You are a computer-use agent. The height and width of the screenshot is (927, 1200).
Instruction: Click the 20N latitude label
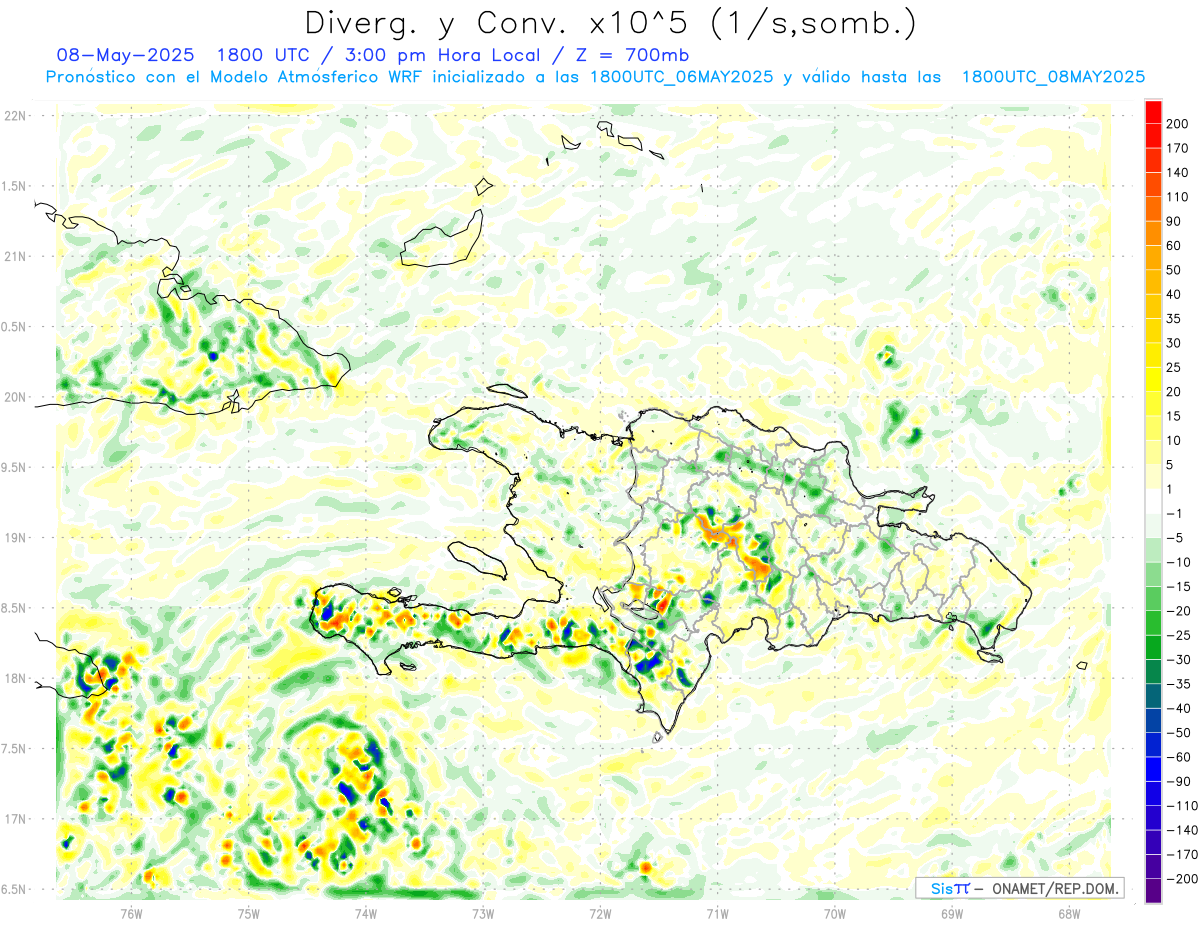(x=14, y=397)
